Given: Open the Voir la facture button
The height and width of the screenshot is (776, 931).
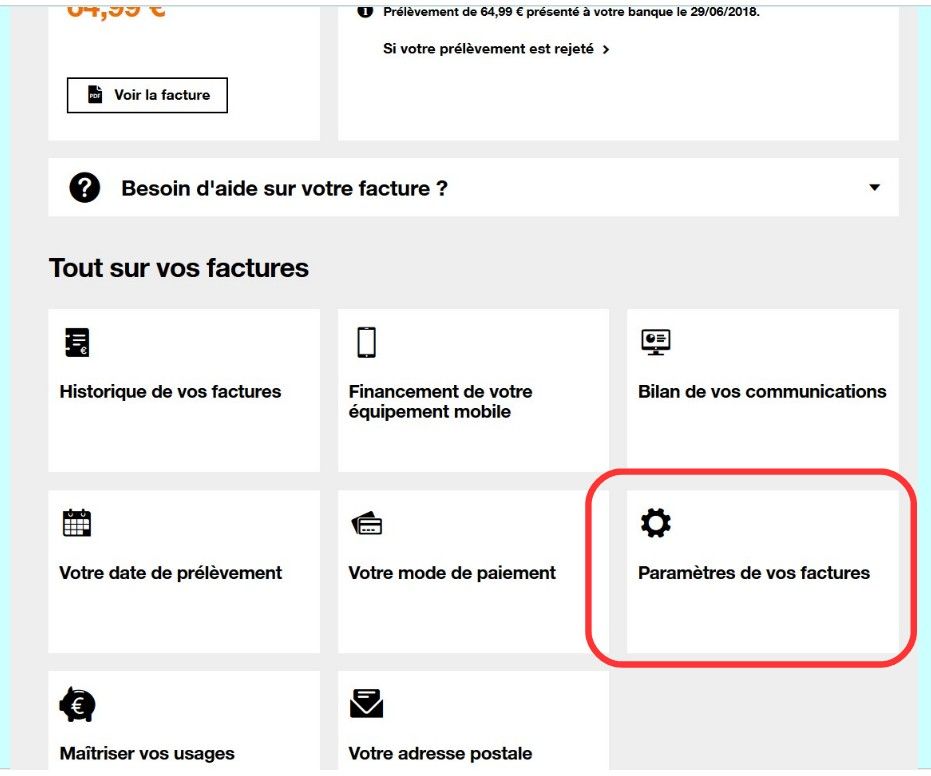Looking at the screenshot, I should 147,95.
